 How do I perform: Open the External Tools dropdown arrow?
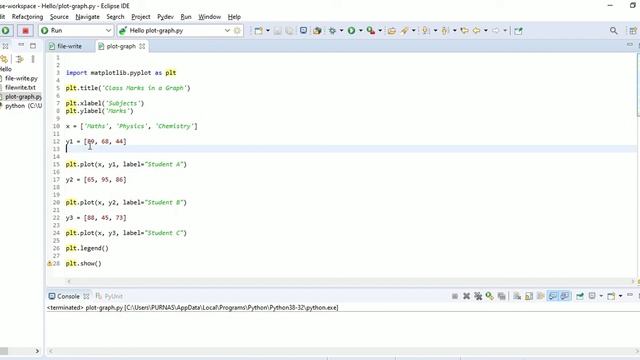(x=380, y=31)
